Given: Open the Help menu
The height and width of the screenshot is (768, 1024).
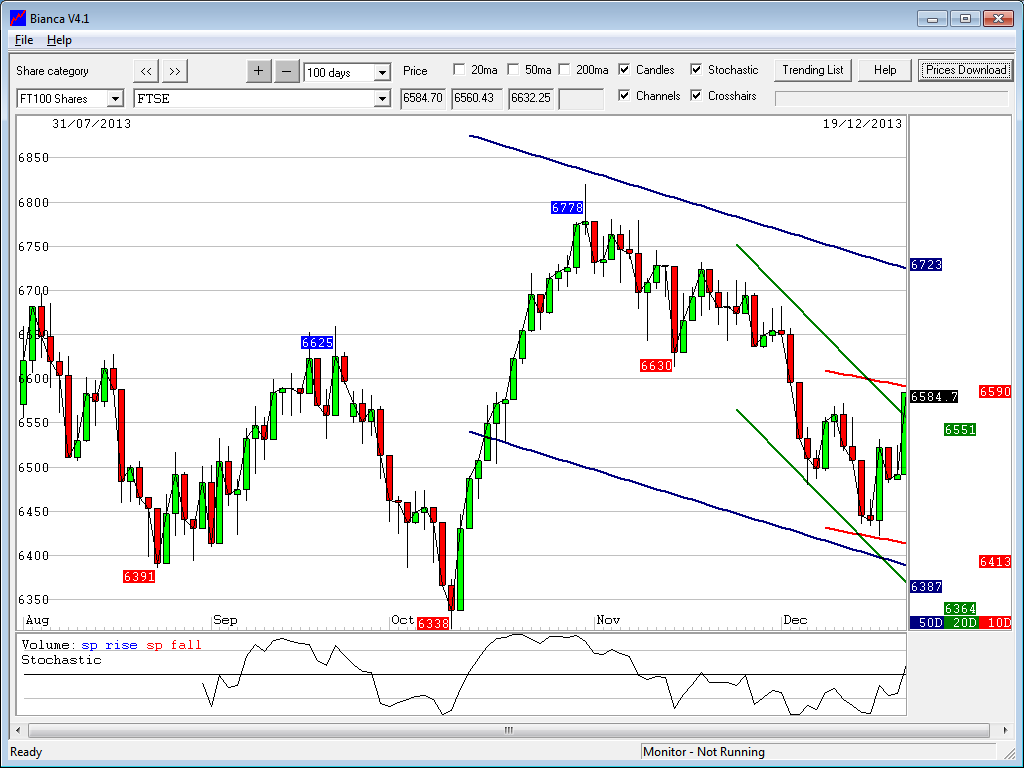Looking at the screenshot, I should [59, 40].
